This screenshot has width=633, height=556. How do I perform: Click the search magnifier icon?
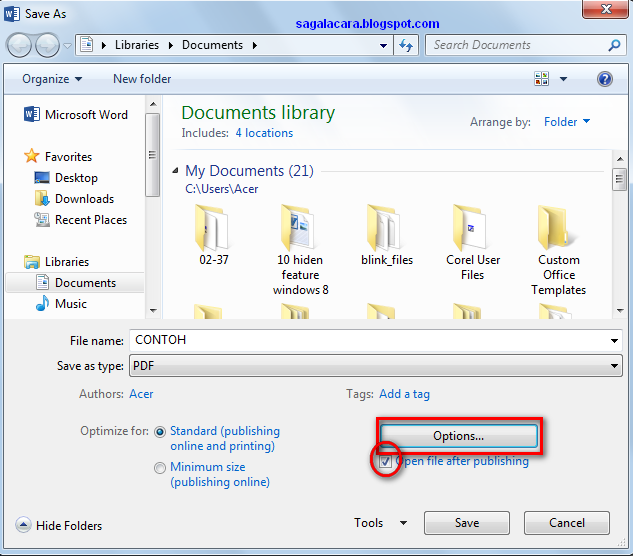(x=614, y=45)
